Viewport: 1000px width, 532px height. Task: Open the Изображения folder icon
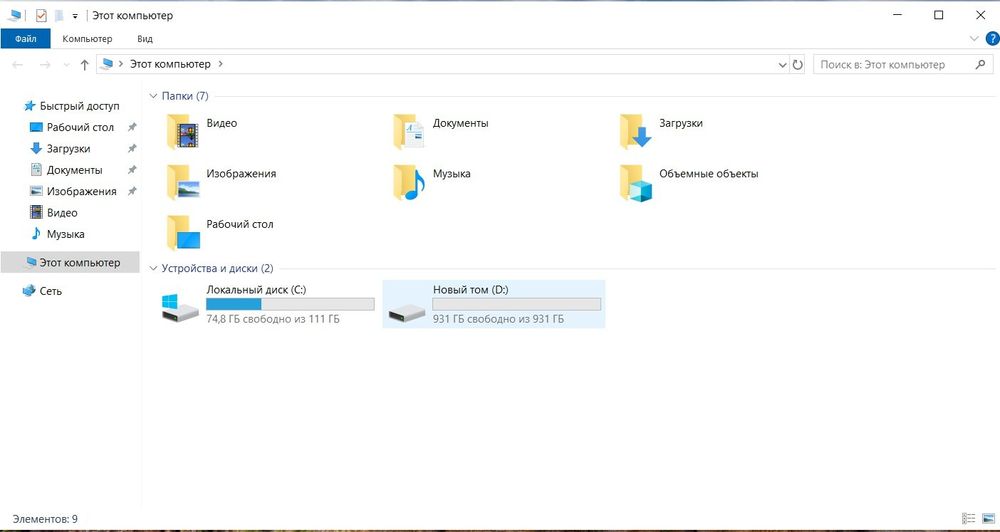tap(183, 182)
